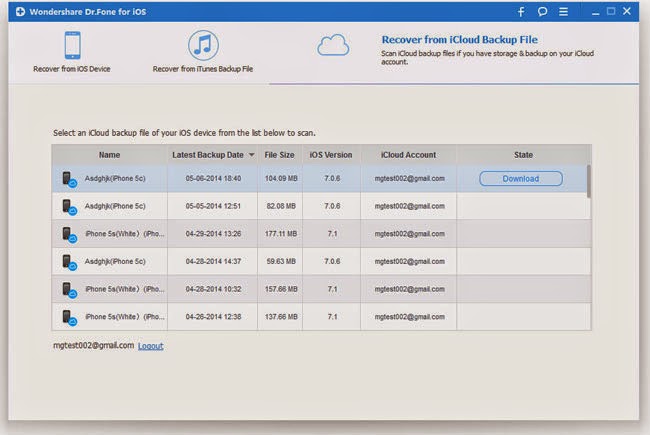The image size is (650, 435).
Task: Open the Facebook share icon
Action: click(x=521, y=12)
